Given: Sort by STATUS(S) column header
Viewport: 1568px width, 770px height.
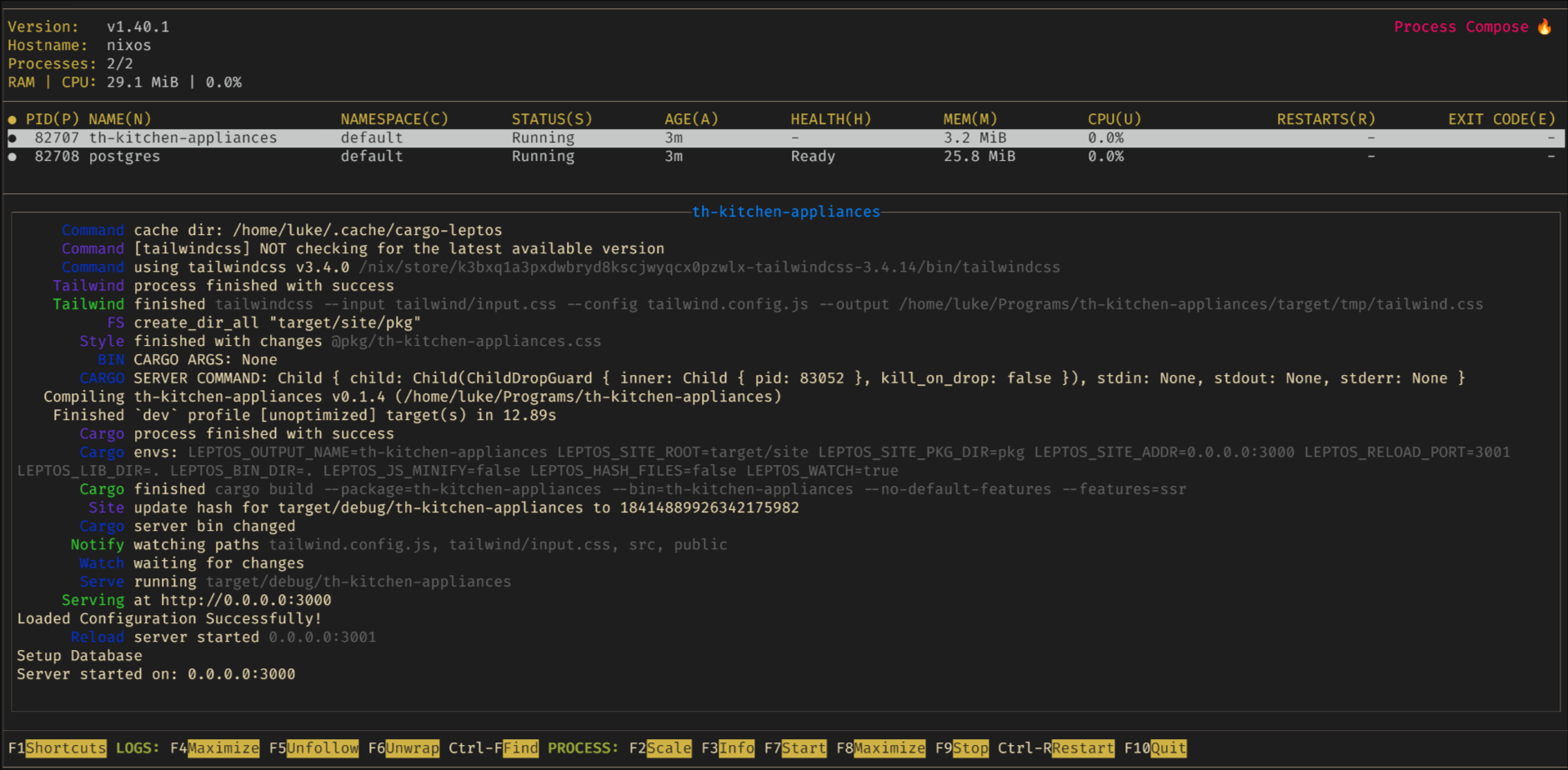Looking at the screenshot, I should point(552,119).
